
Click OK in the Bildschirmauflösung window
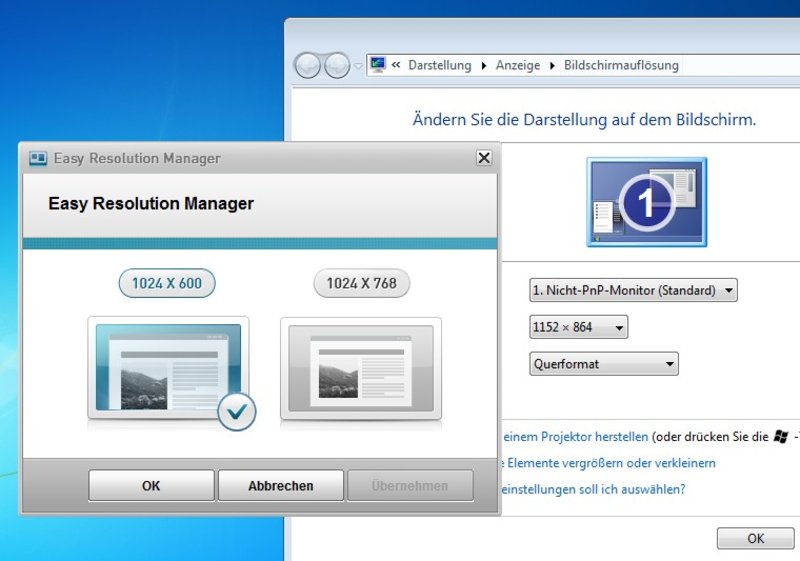[756, 539]
